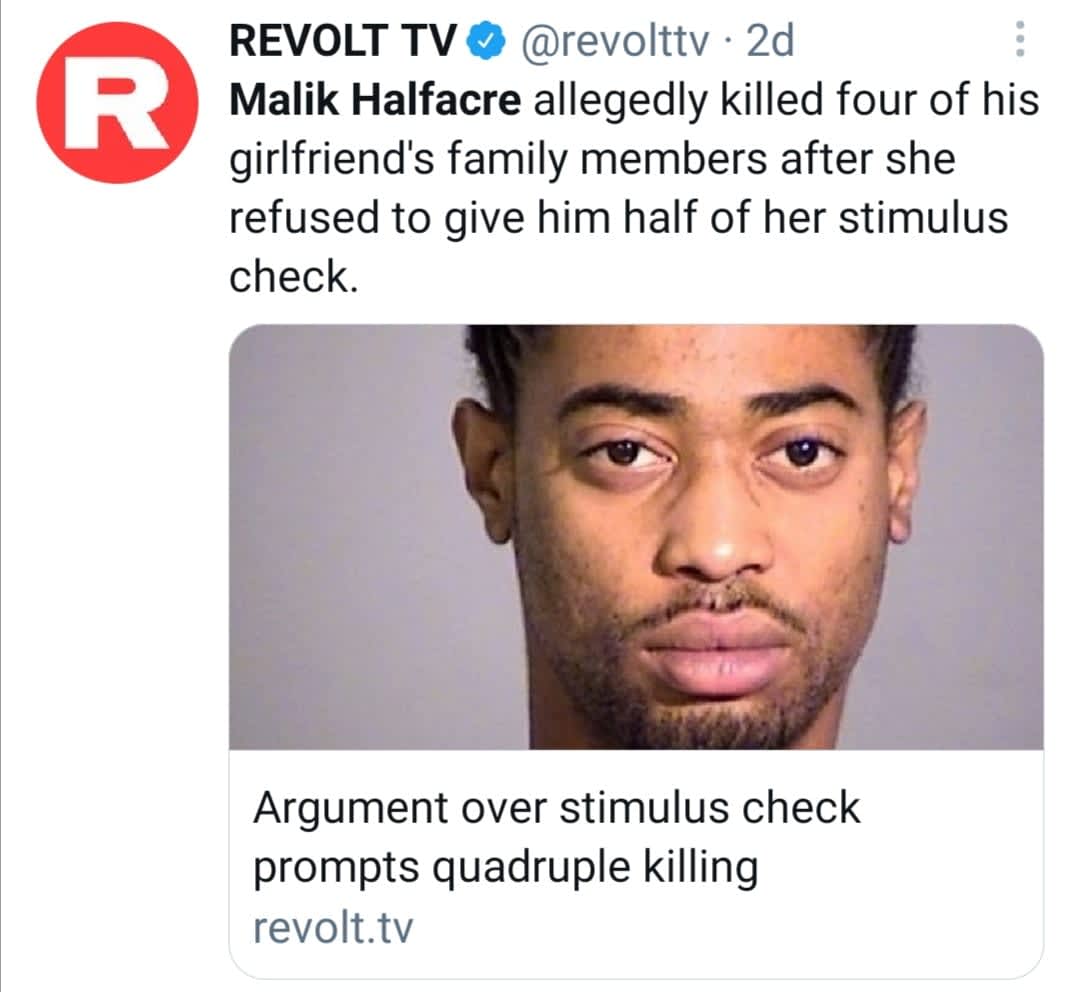Click the tweet text line mentioning girlfriend's family members

[592, 160]
